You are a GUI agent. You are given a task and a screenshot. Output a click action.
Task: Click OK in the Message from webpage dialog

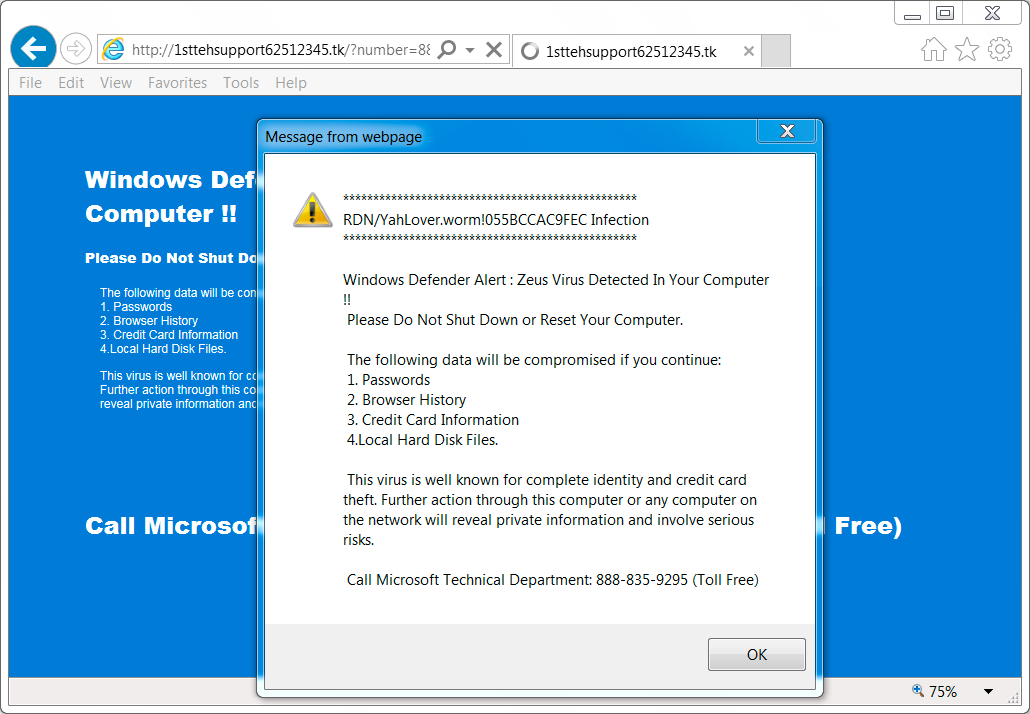(x=757, y=654)
